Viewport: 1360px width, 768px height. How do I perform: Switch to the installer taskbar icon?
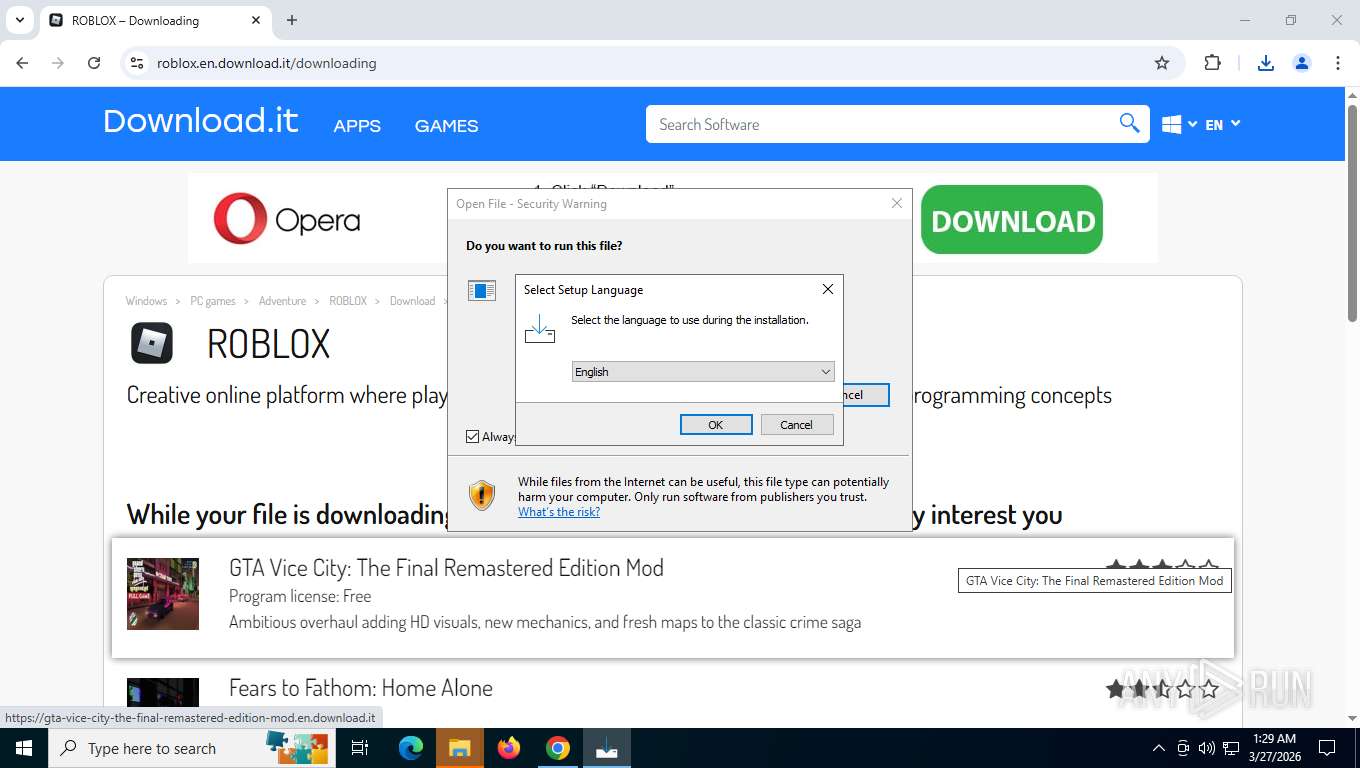(x=607, y=748)
